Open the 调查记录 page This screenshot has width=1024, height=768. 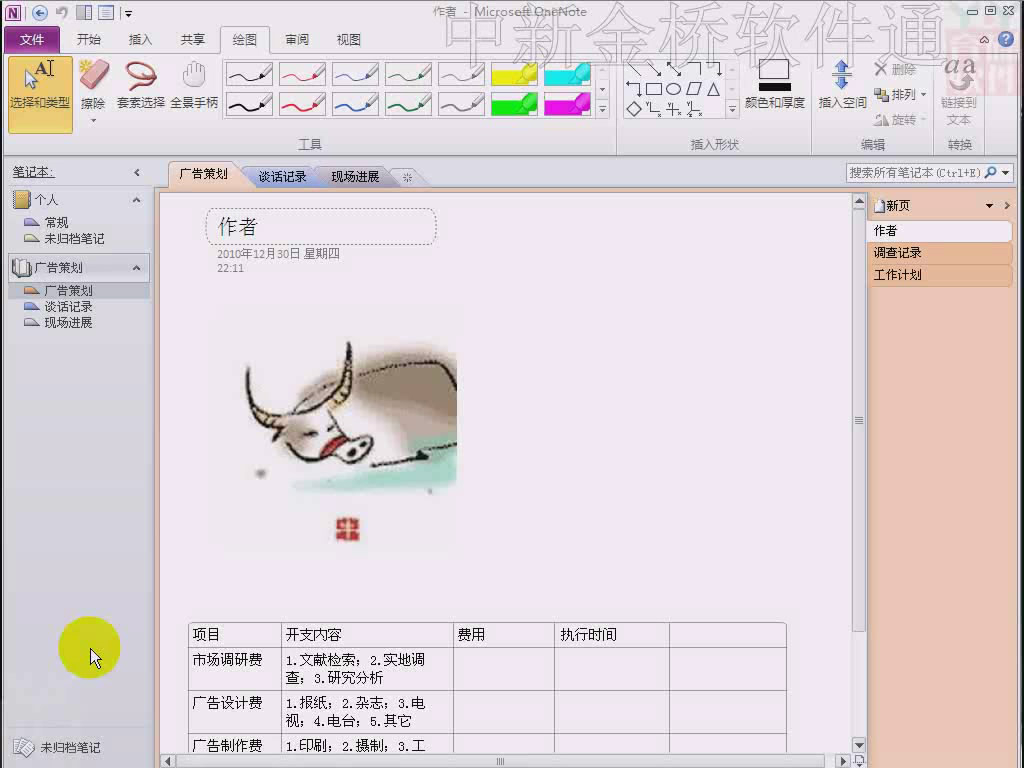(940, 253)
